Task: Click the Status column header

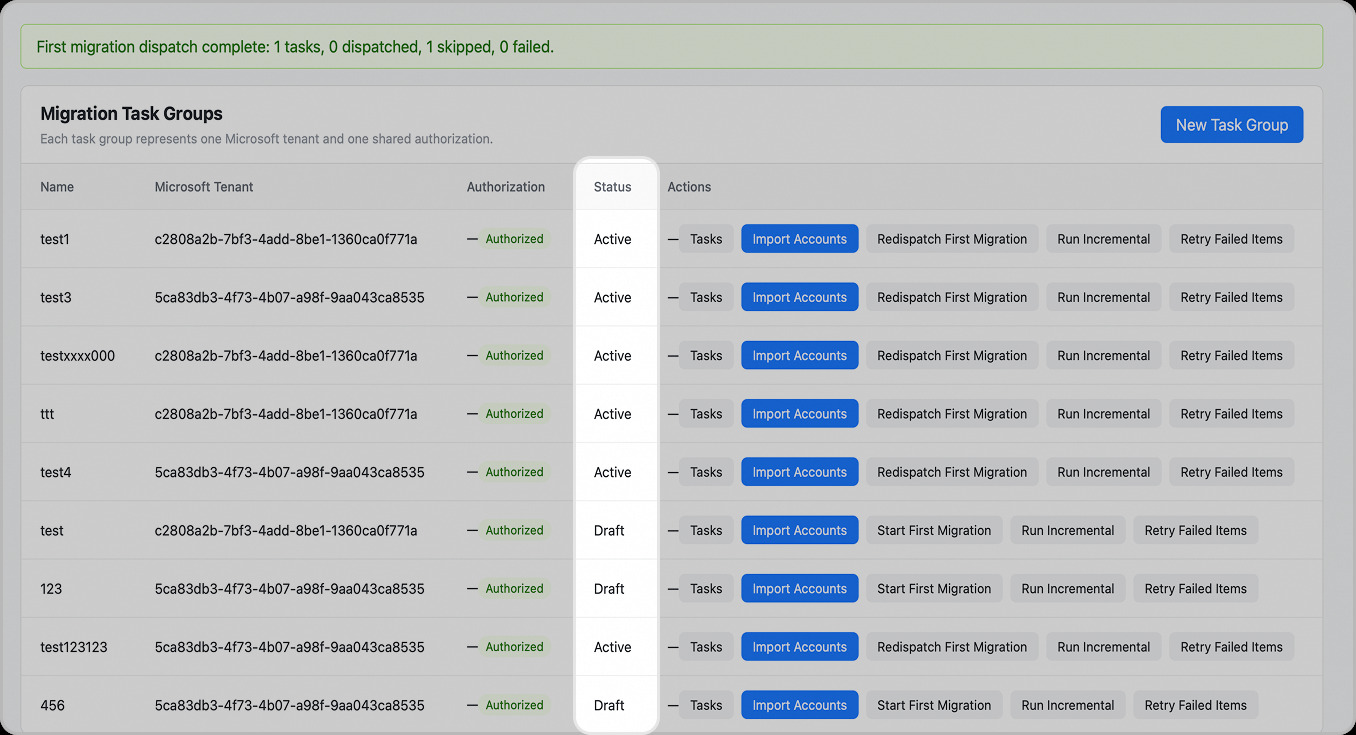Action: tap(612, 187)
